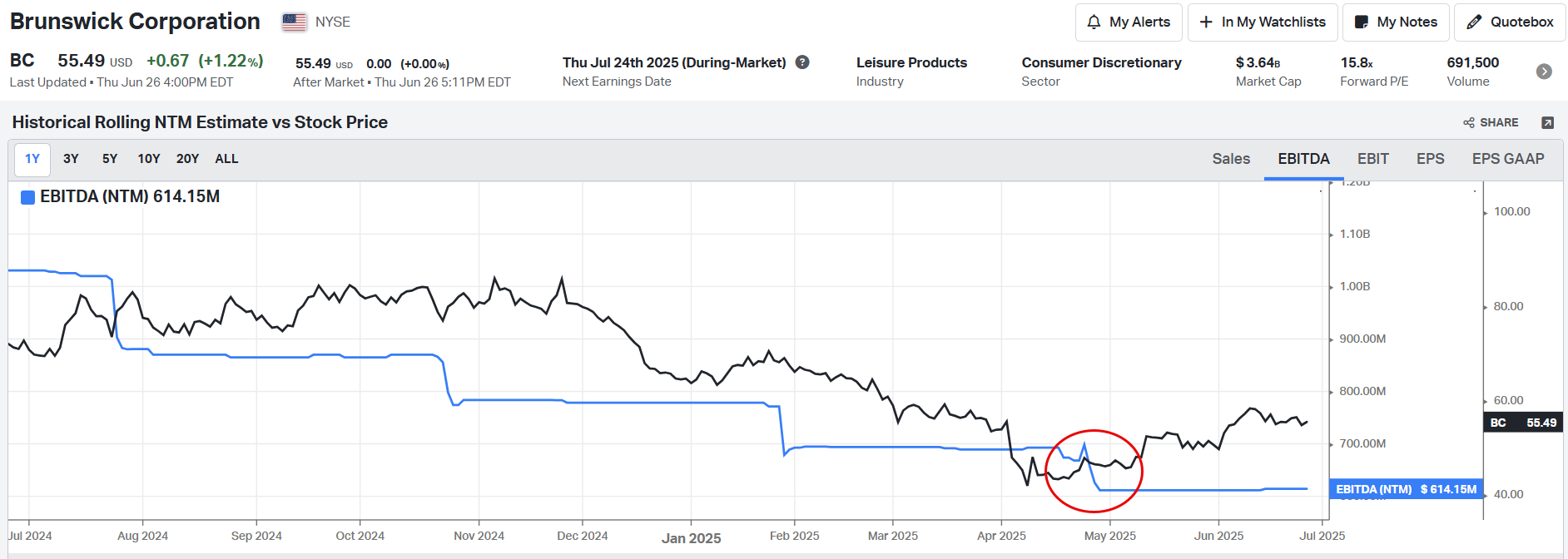Screen dimensions: 1568x559
Task: Switch to the EPS metric tab
Action: [1431, 159]
